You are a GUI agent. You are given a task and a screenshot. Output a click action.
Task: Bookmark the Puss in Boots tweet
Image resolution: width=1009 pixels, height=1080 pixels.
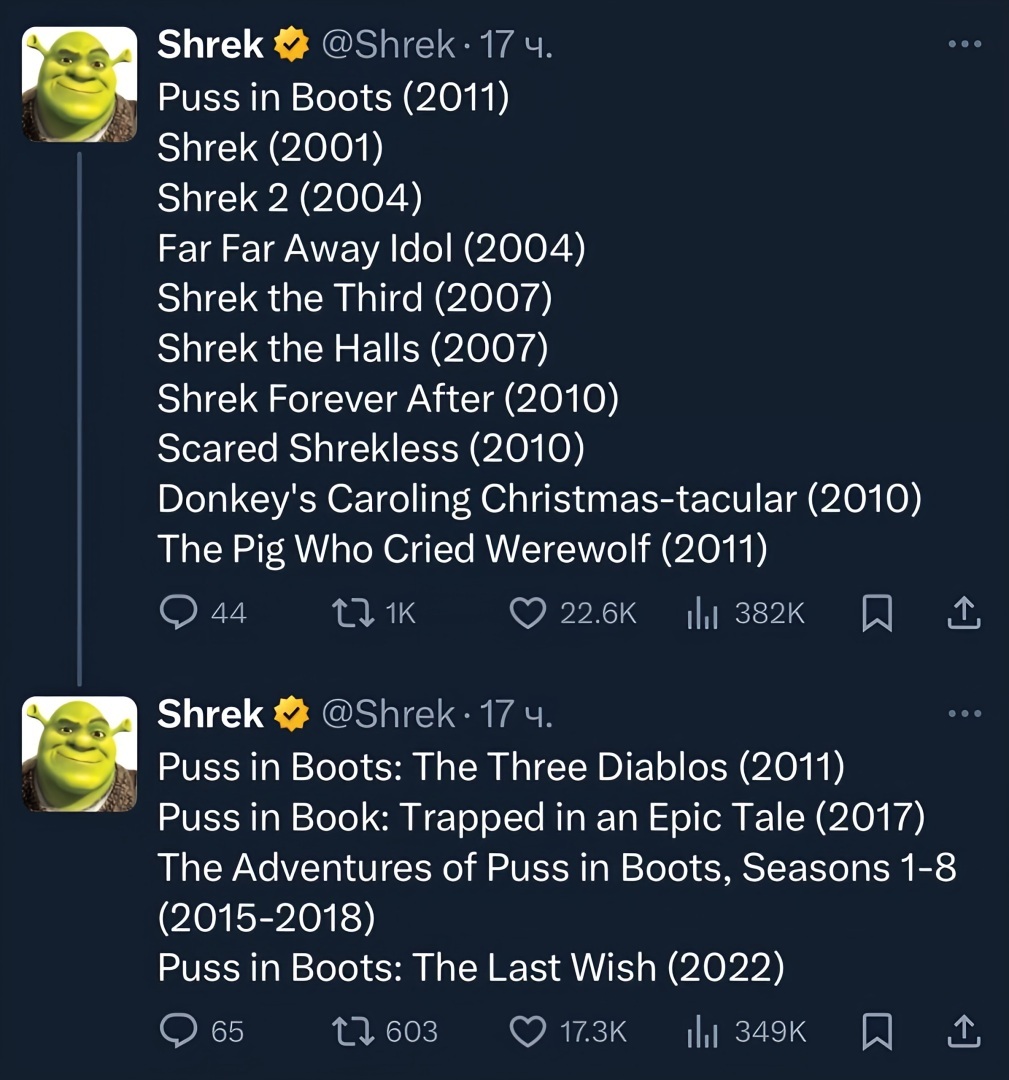click(x=876, y=1030)
